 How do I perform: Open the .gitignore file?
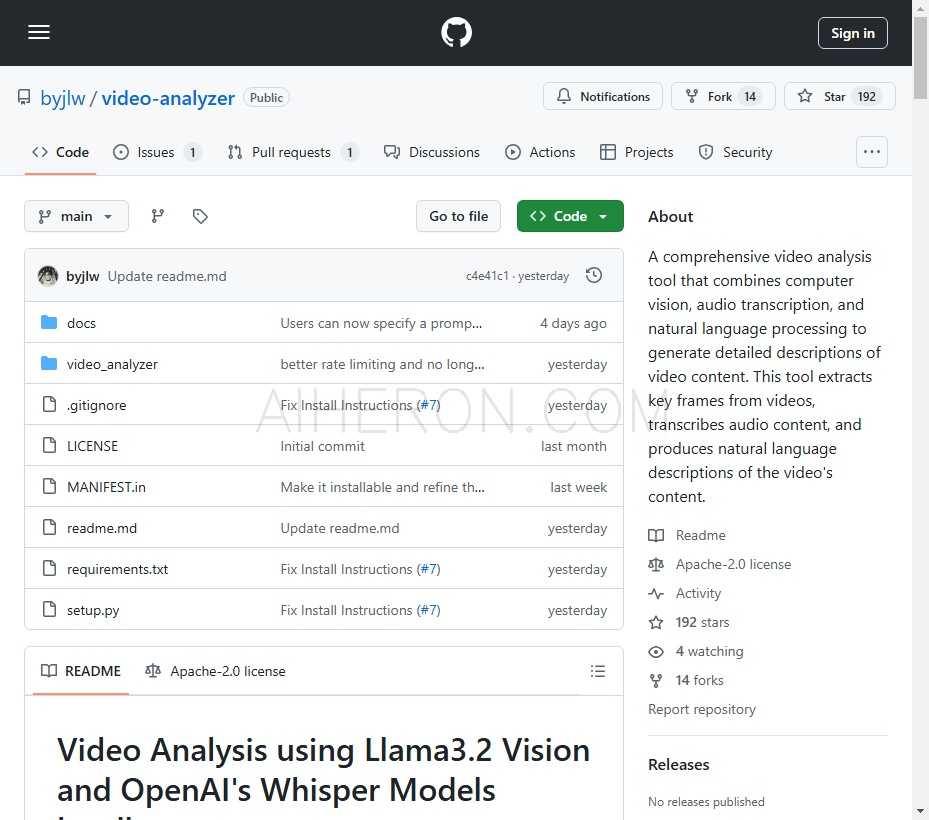click(97, 405)
